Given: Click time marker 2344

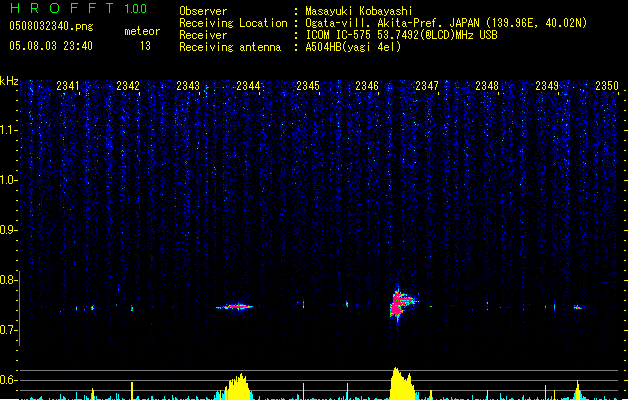Looking at the screenshot, I should [x=248, y=85].
